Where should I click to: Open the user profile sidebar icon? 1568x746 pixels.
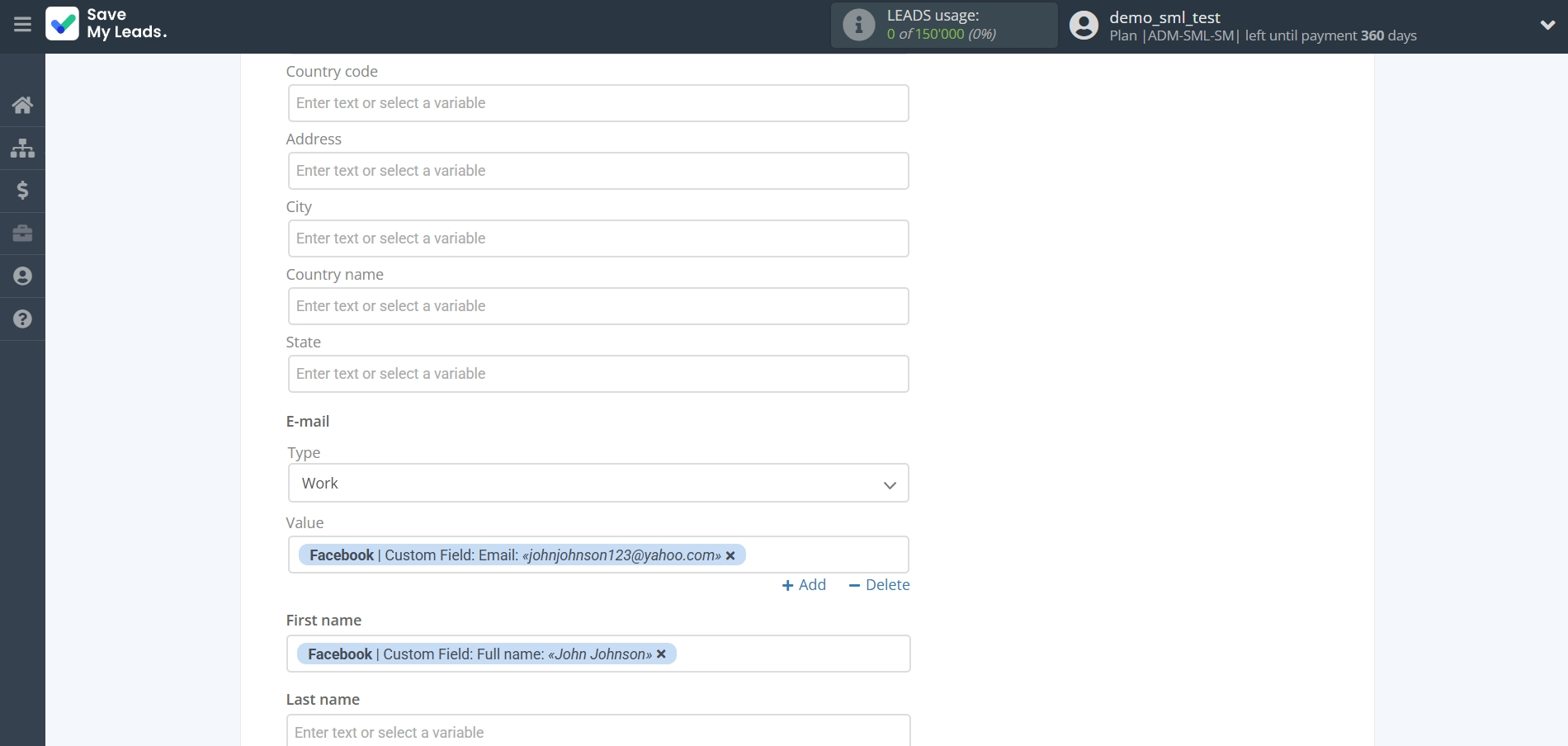(22, 276)
